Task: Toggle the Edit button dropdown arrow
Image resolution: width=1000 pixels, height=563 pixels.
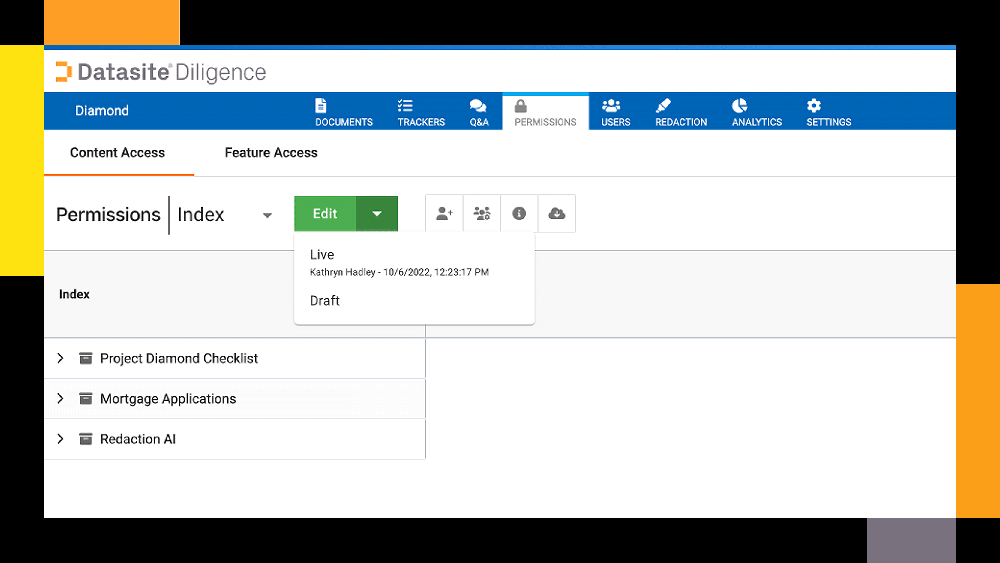Action: coord(377,214)
